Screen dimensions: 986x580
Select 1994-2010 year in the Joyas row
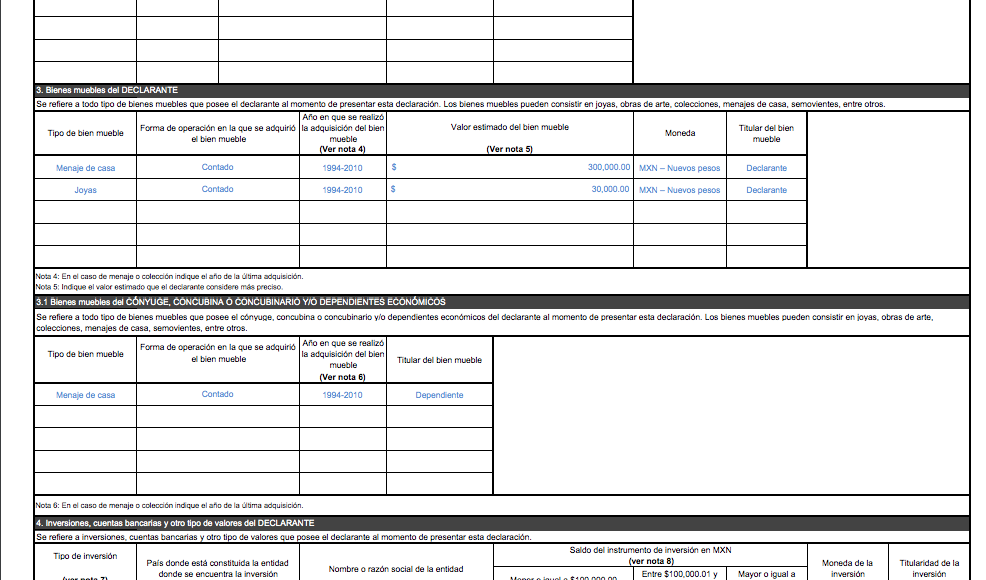point(343,190)
